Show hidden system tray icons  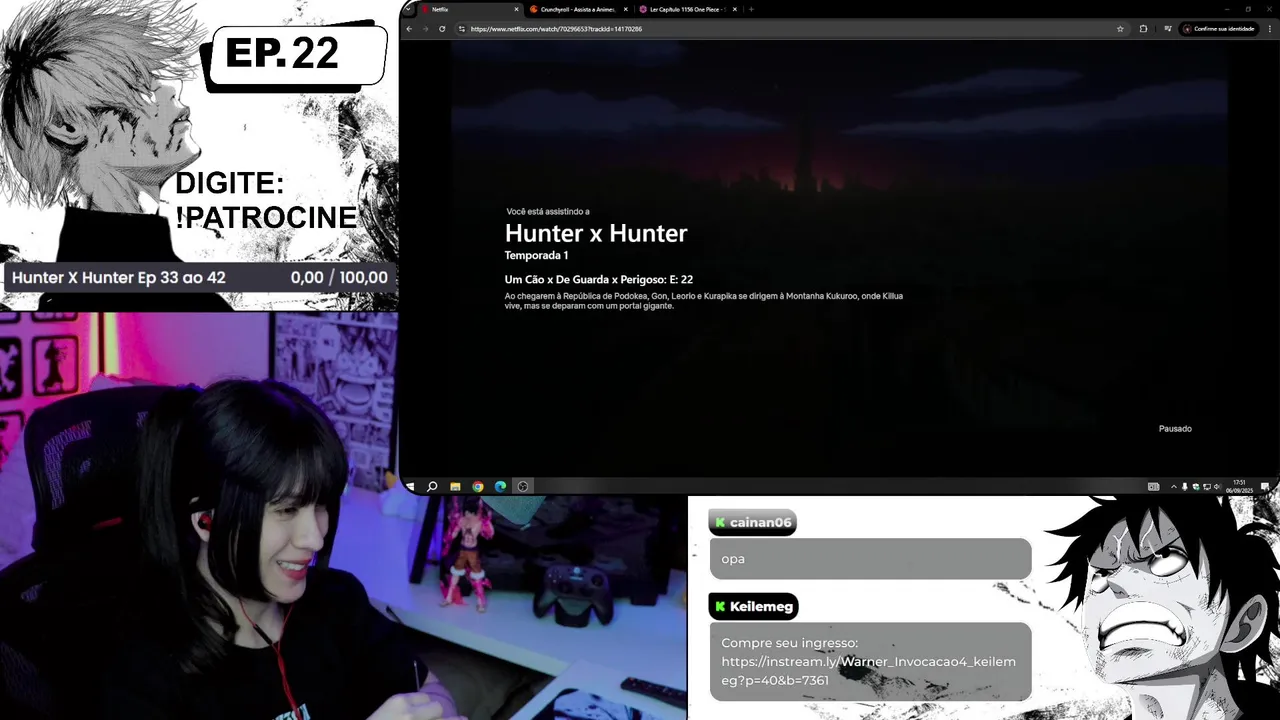coord(1173,487)
